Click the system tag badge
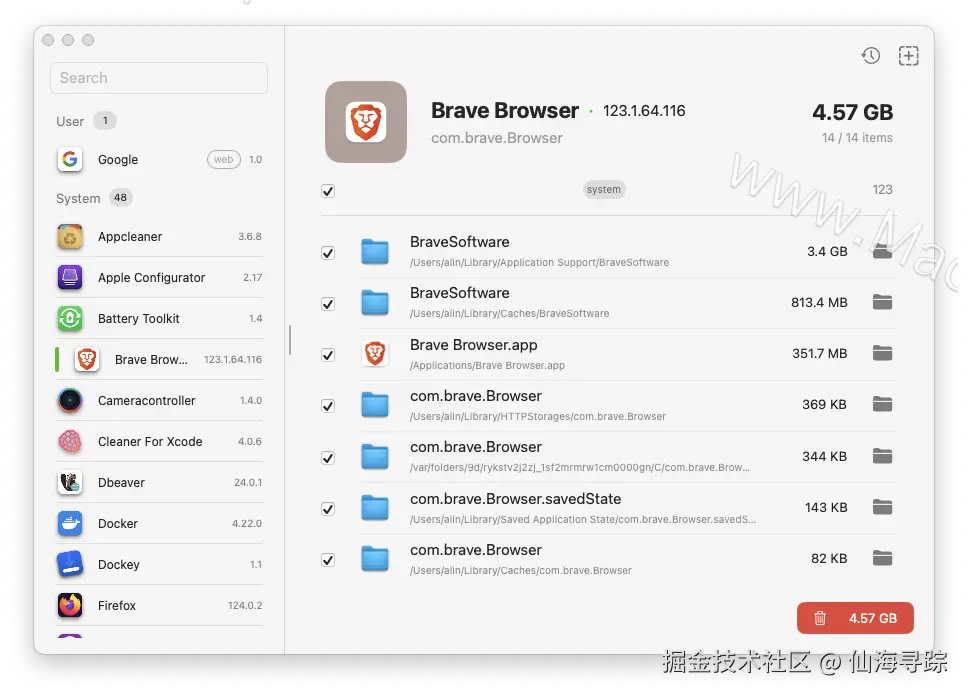Screen dimensions: 968x696 click(x=604, y=190)
